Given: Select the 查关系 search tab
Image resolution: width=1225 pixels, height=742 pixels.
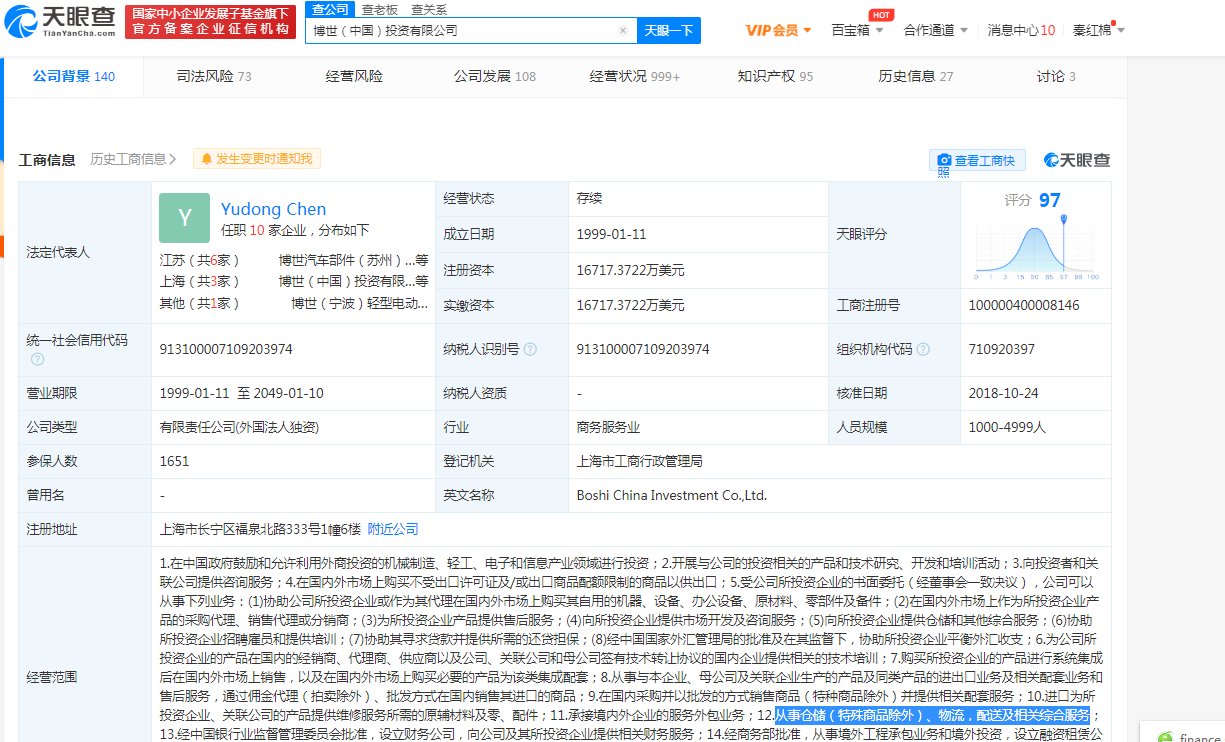Looking at the screenshot, I should tap(429, 9).
